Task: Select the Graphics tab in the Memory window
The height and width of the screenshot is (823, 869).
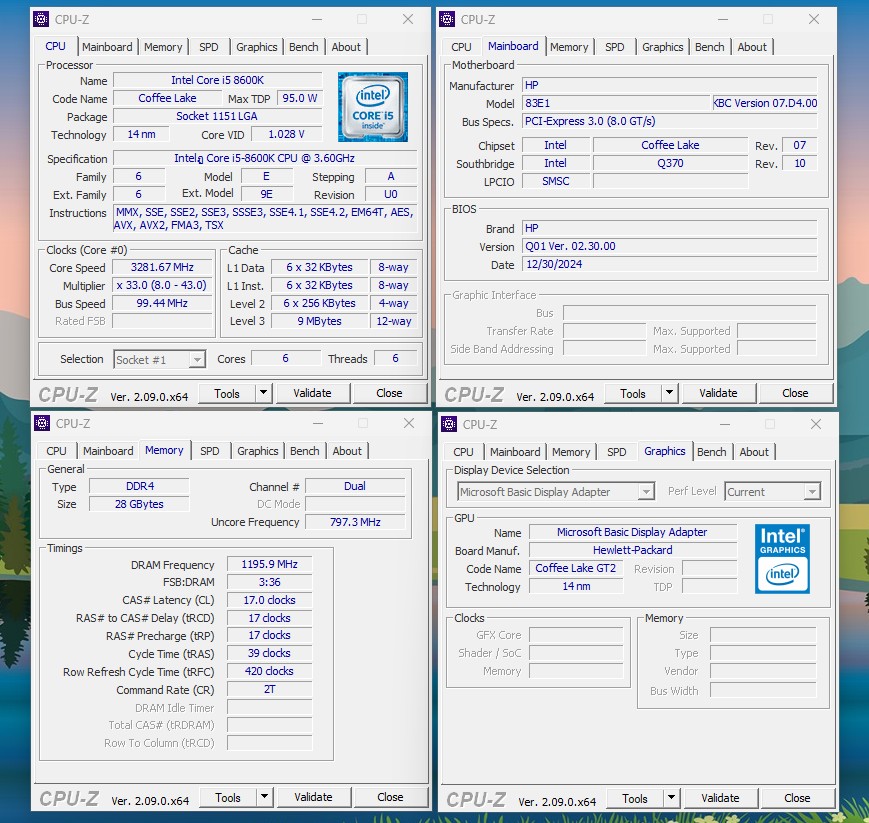Action: click(258, 451)
